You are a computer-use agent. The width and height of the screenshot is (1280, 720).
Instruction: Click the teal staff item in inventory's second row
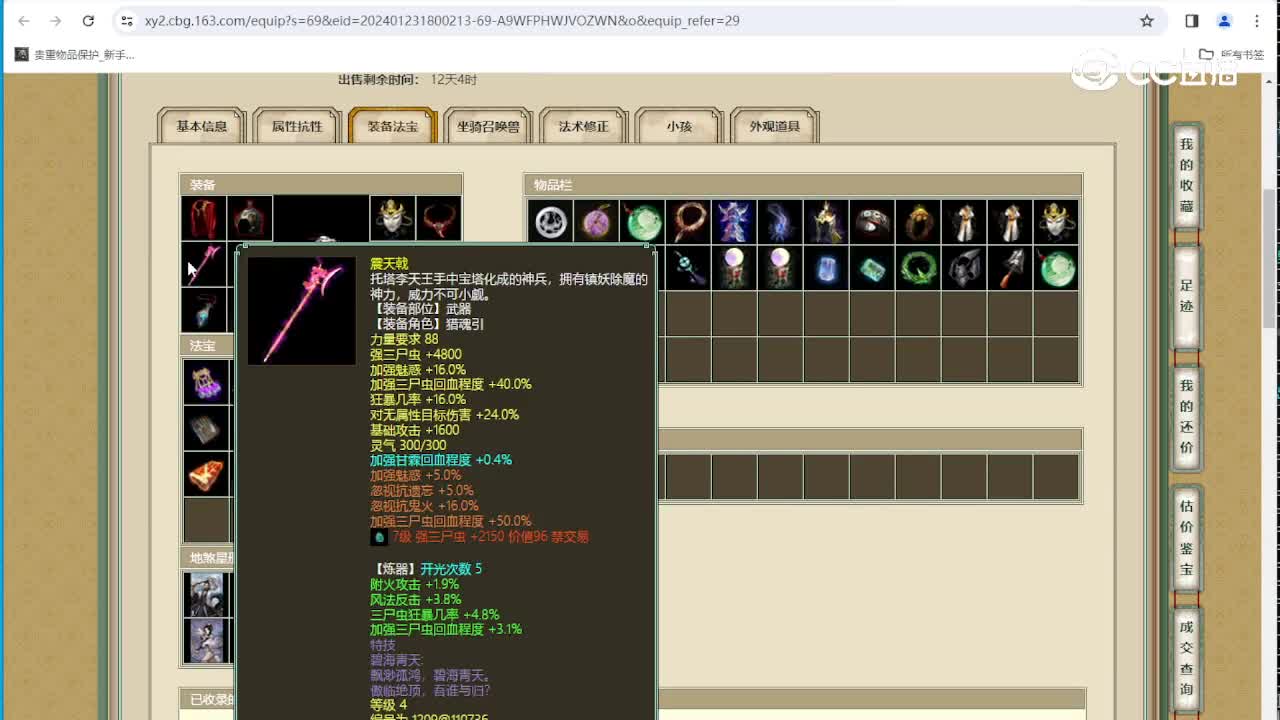click(x=688, y=268)
